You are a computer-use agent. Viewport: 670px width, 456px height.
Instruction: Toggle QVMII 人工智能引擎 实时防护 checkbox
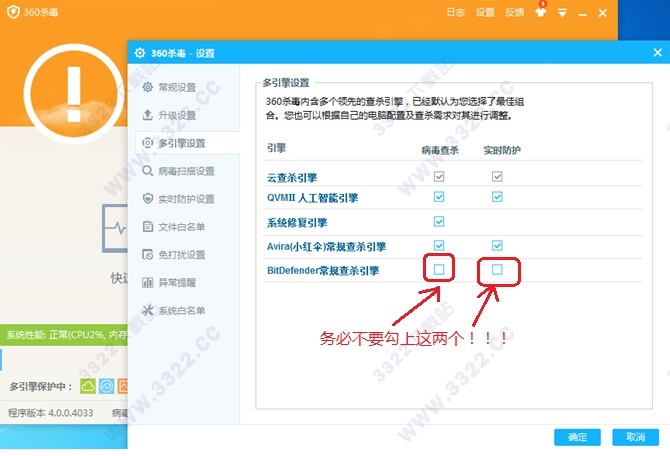497,197
